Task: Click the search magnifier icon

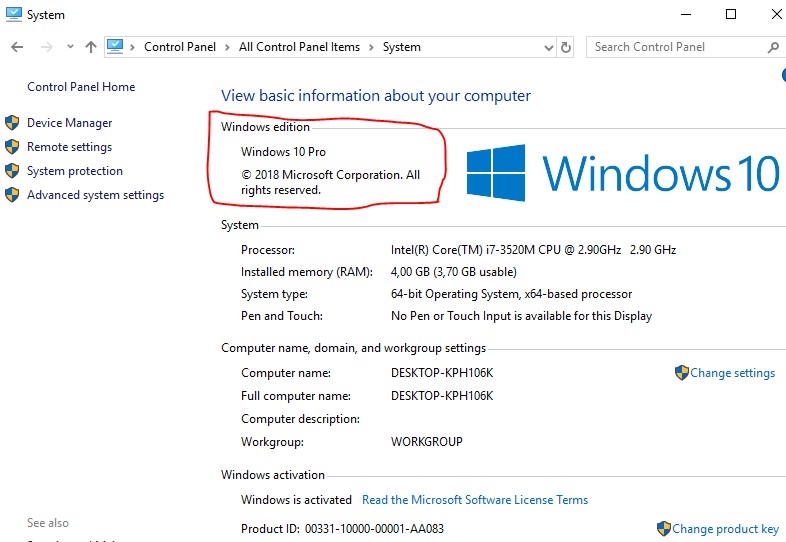Action: tap(773, 48)
